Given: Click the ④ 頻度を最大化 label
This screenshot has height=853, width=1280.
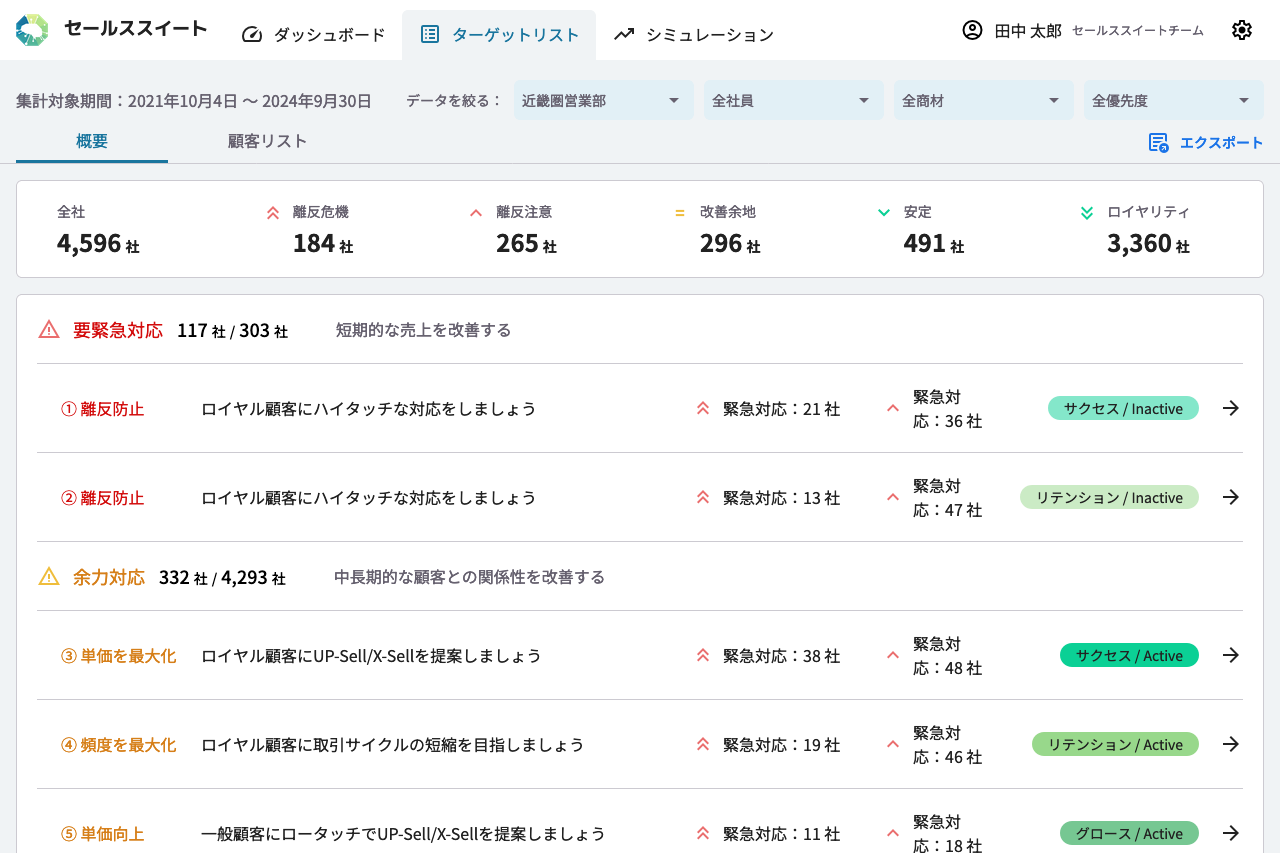Looking at the screenshot, I should (x=119, y=745).
